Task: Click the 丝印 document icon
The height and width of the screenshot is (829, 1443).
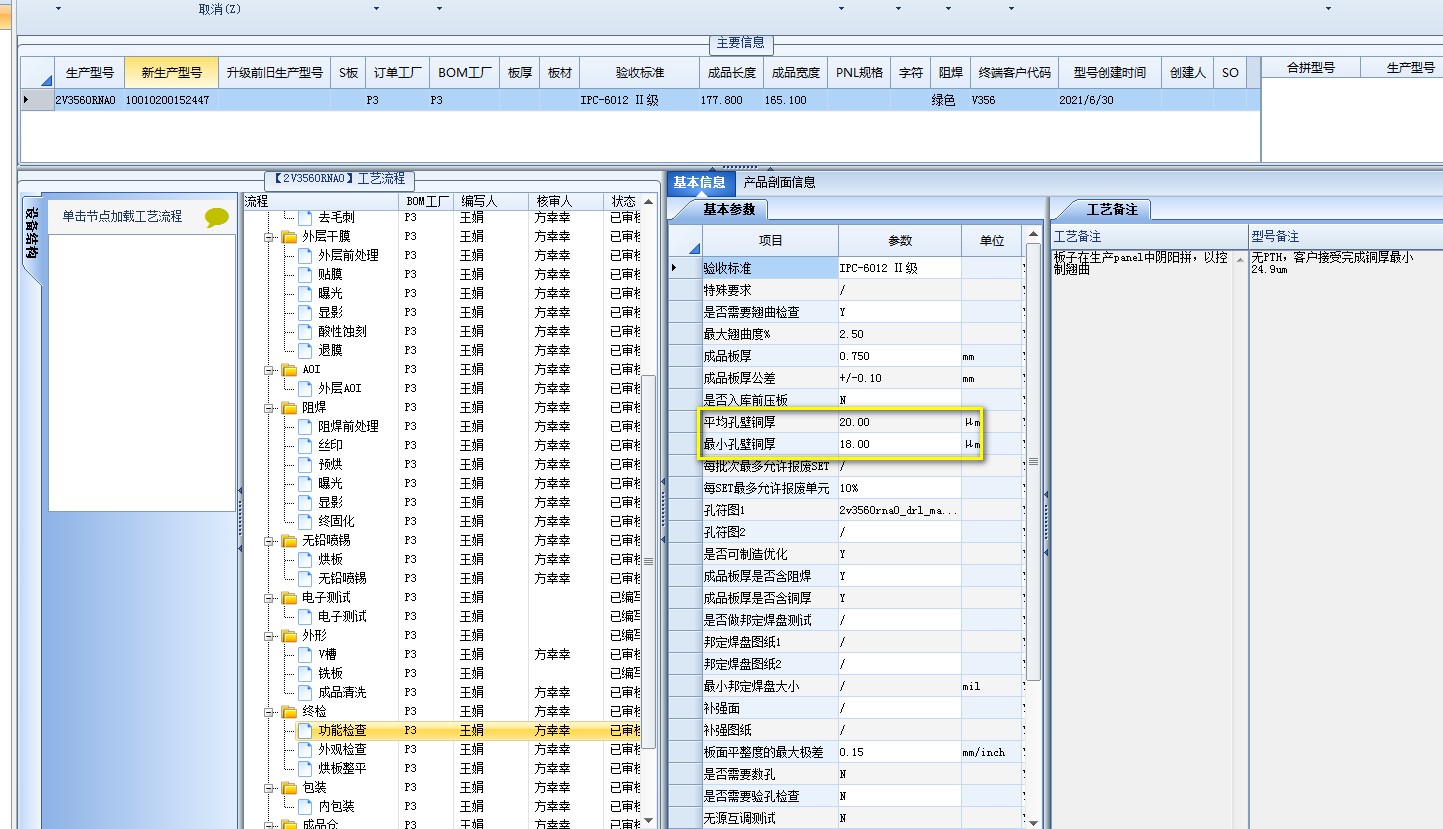Action: click(305, 446)
